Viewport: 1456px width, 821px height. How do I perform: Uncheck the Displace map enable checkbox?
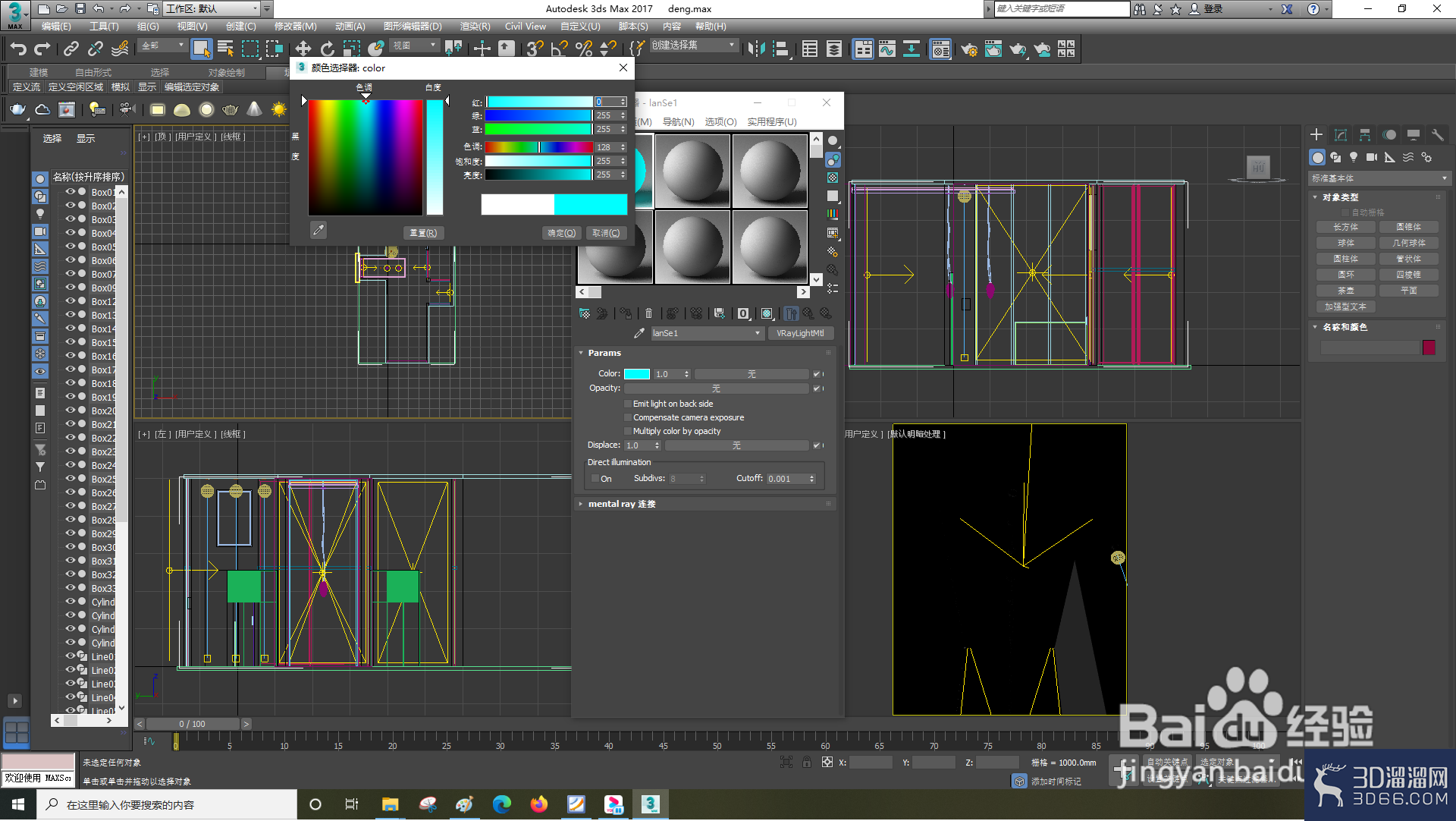pyautogui.click(x=817, y=445)
